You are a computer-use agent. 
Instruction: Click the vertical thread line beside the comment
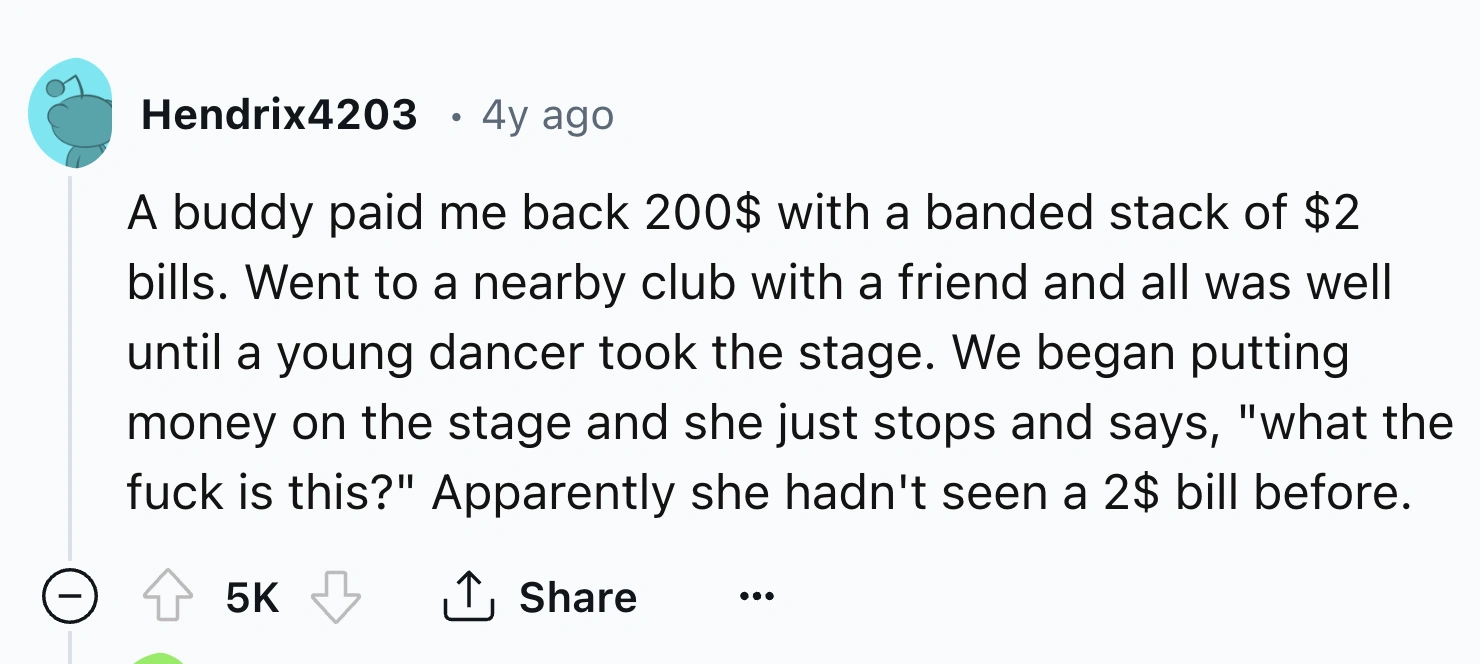point(70,370)
